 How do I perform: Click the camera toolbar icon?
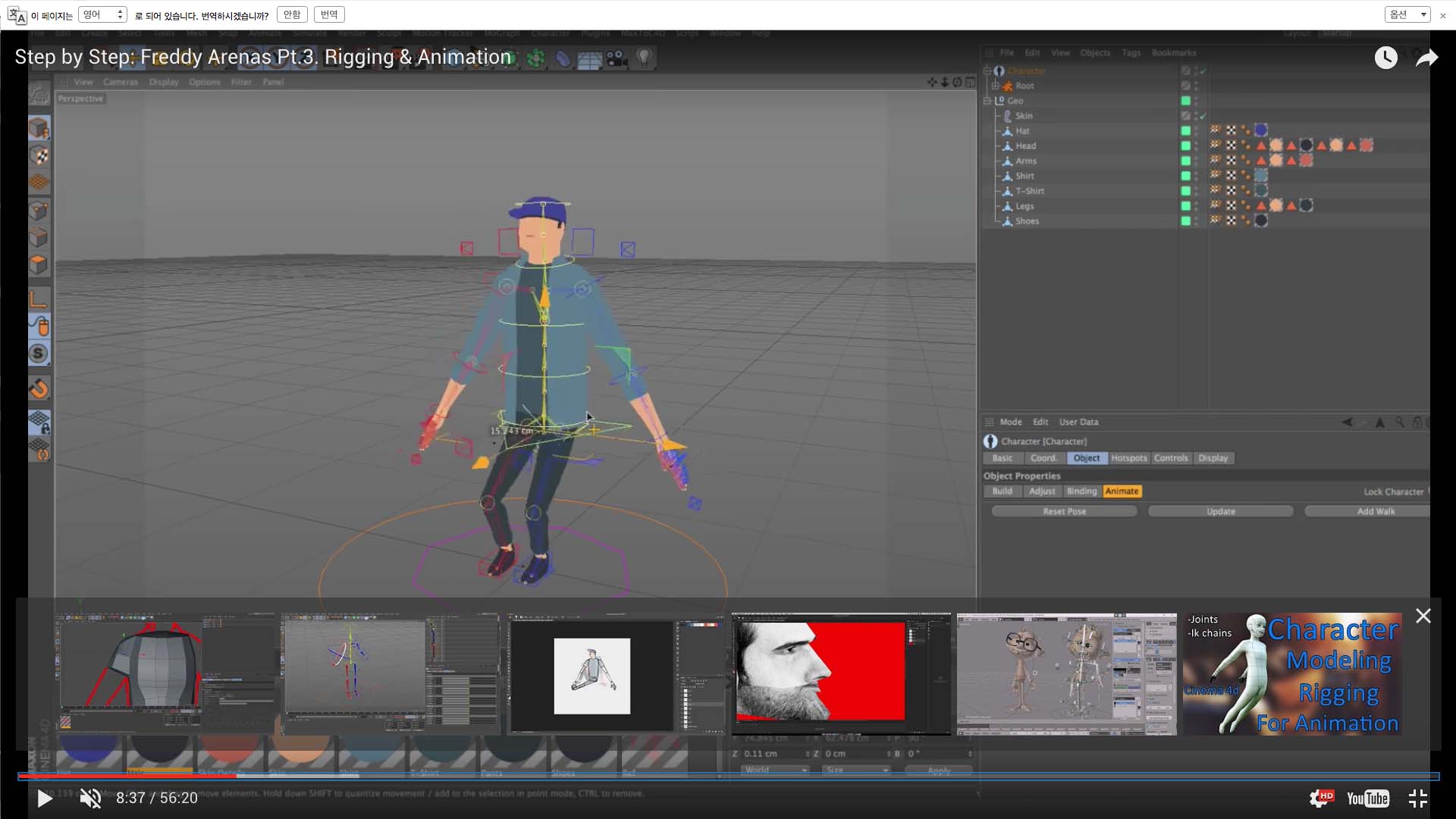click(x=617, y=58)
